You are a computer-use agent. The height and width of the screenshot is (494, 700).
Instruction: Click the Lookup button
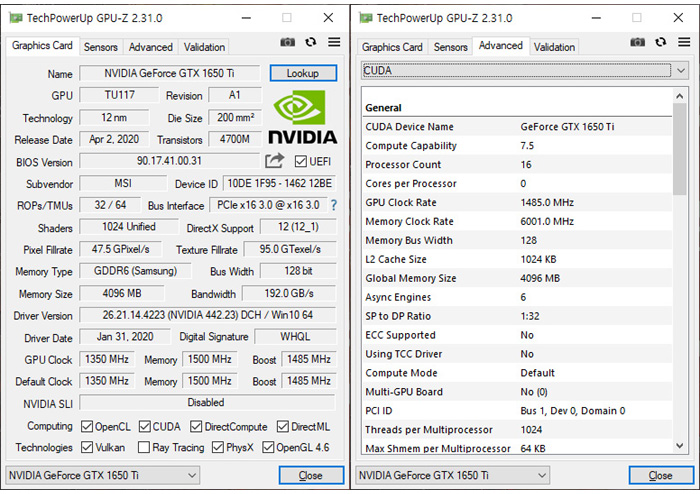pyautogui.click(x=303, y=73)
